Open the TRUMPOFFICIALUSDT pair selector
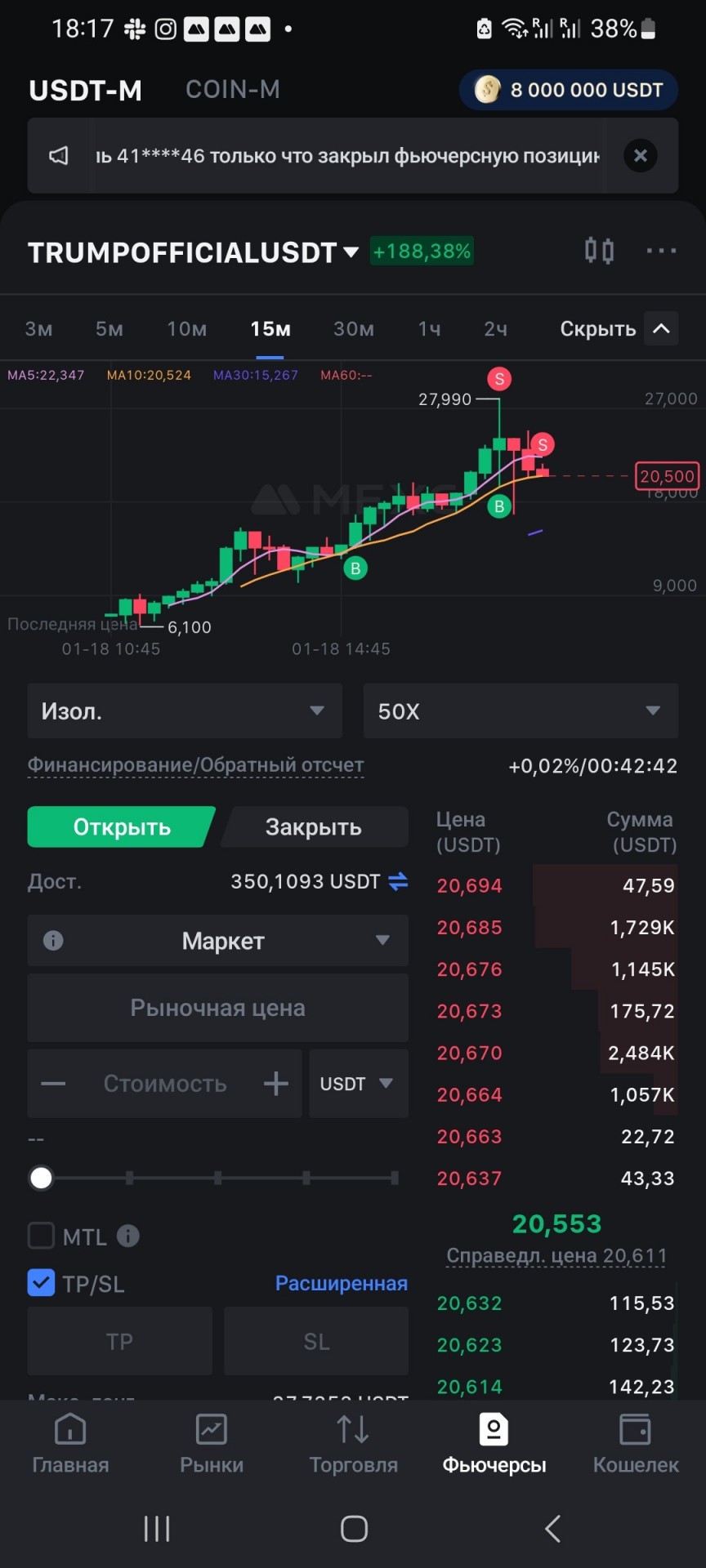Viewport: 706px width, 1568px height. tap(193, 252)
